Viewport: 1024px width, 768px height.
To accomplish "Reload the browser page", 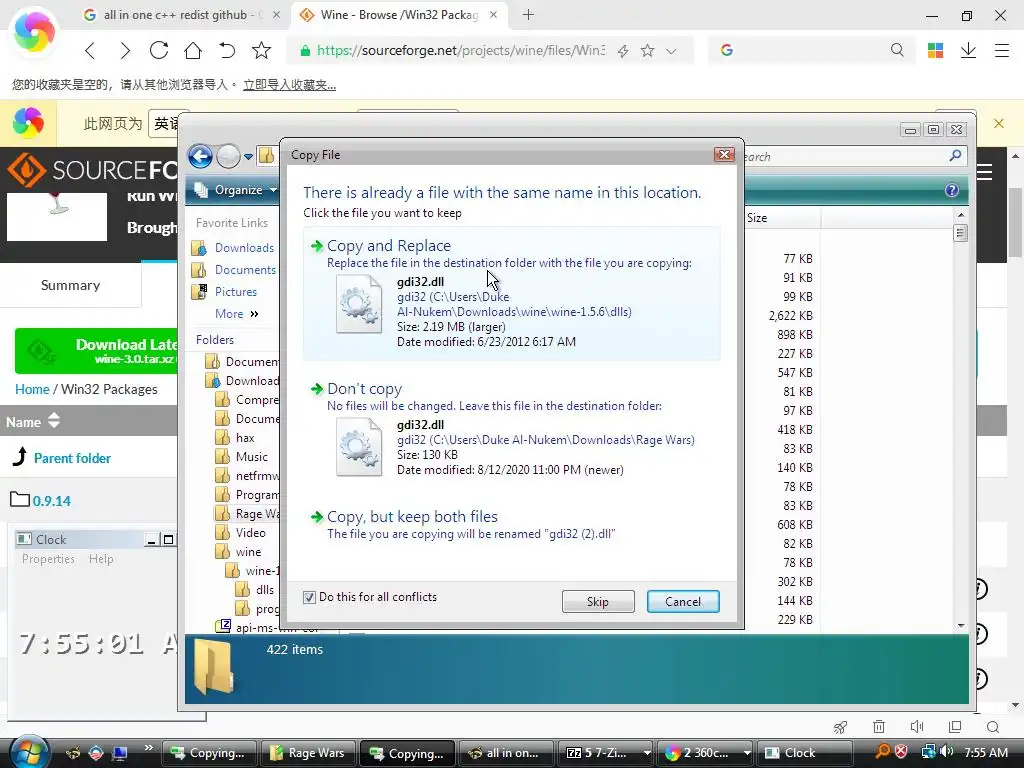I will tap(159, 50).
